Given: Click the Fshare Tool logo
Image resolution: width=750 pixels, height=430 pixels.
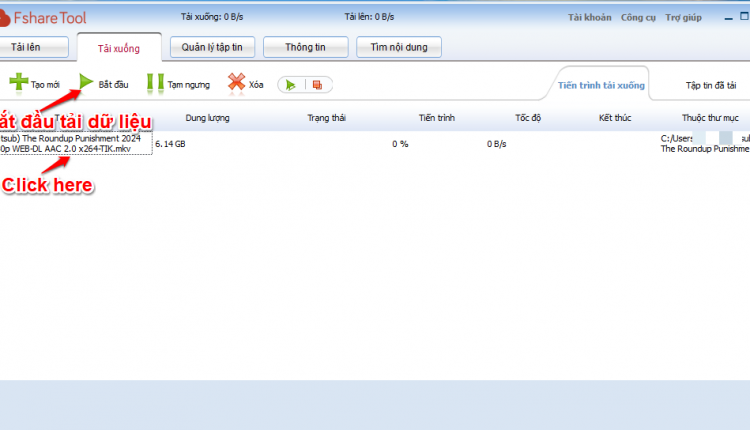Looking at the screenshot, I should [44, 18].
